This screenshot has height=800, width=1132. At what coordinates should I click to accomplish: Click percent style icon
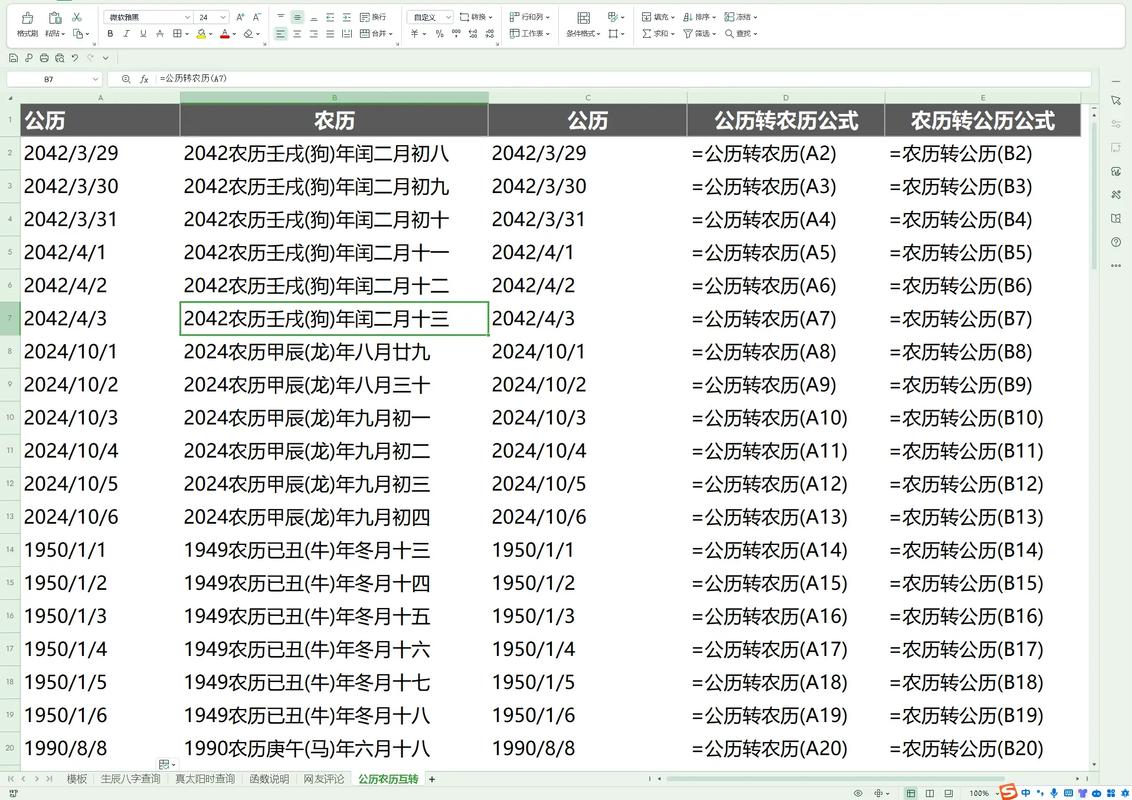point(440,33)
